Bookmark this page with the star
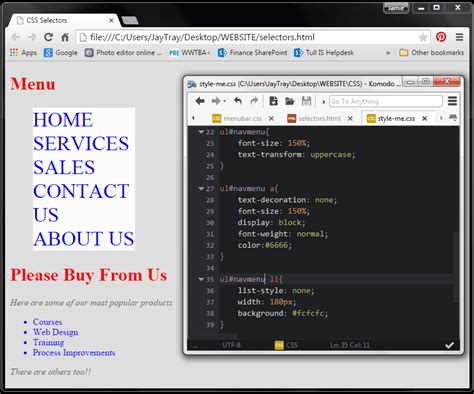This screenshot has height=394, width=474. pyautogui.click(x=423, y=37)
